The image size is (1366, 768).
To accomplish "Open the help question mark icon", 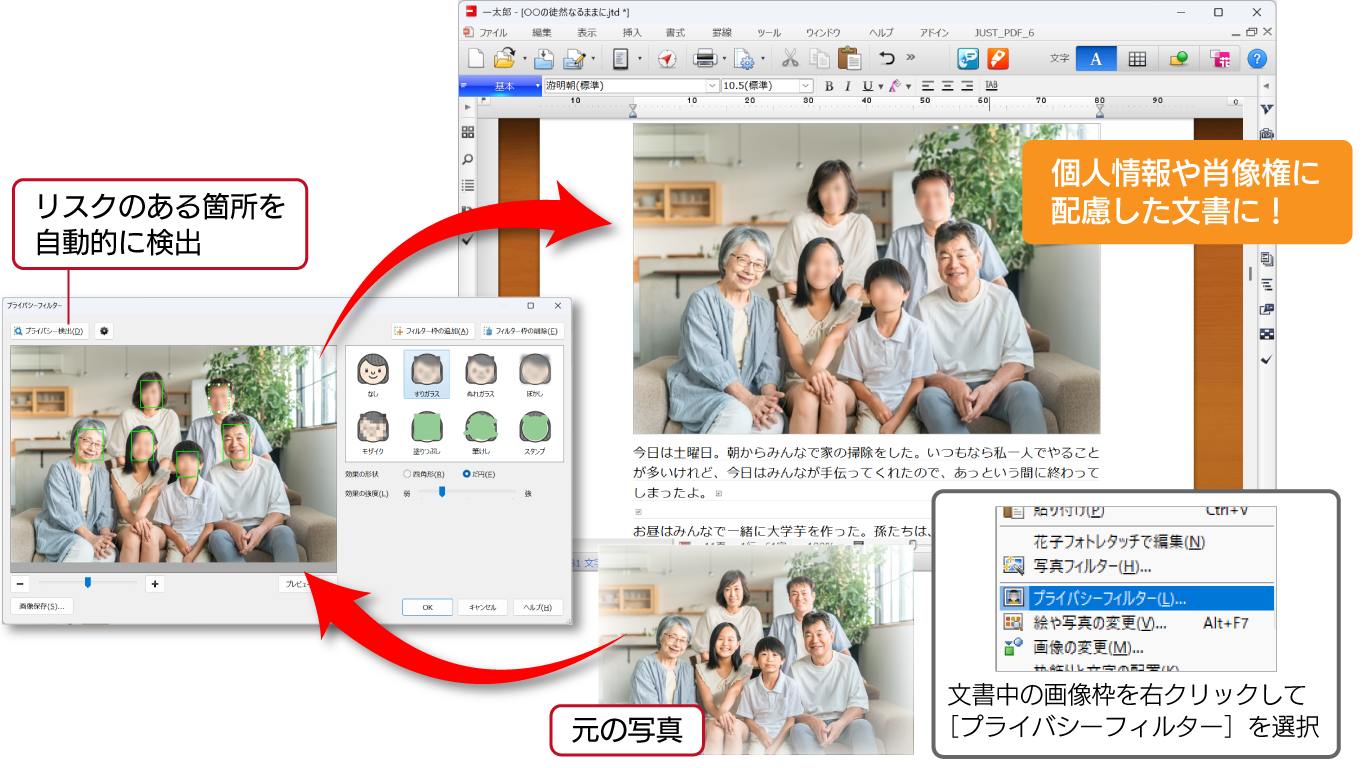I will coord(1259,57).
